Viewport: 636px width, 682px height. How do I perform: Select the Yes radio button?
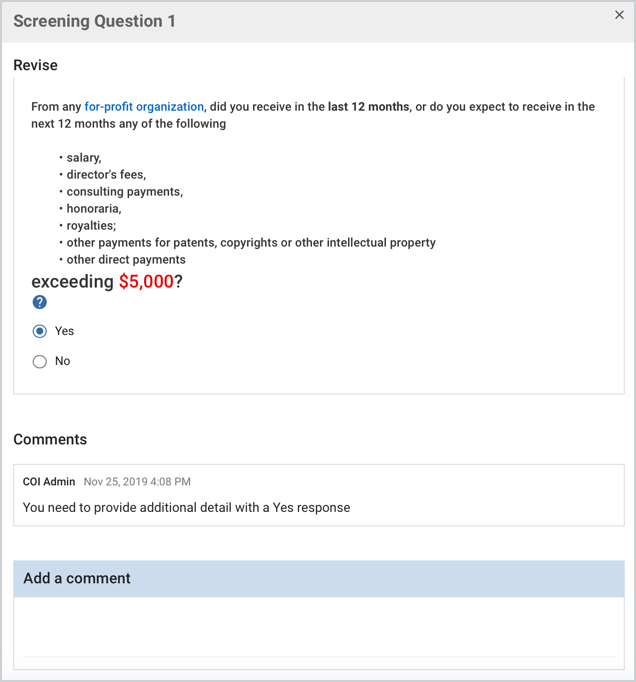pyautogui.click(x=40, y=331)
